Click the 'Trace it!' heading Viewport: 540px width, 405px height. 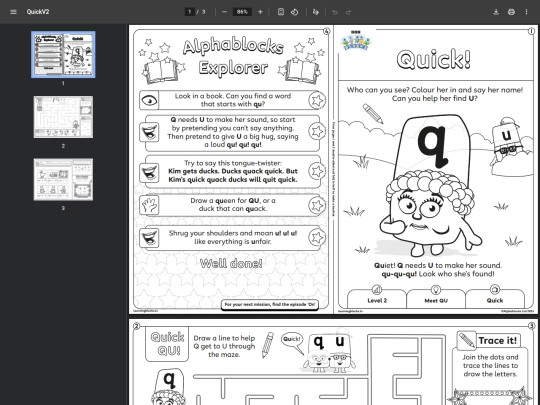pos(498,341)
